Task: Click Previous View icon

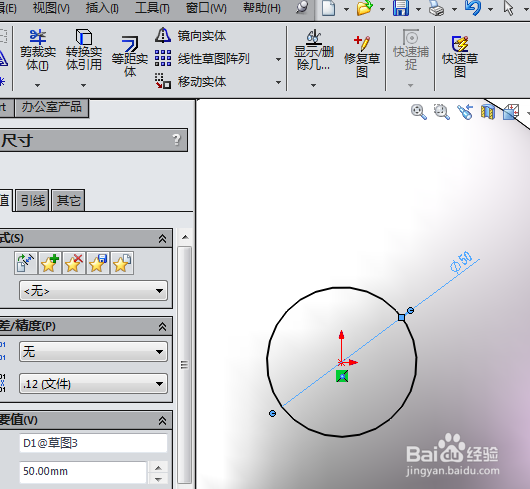Action: 465,112
